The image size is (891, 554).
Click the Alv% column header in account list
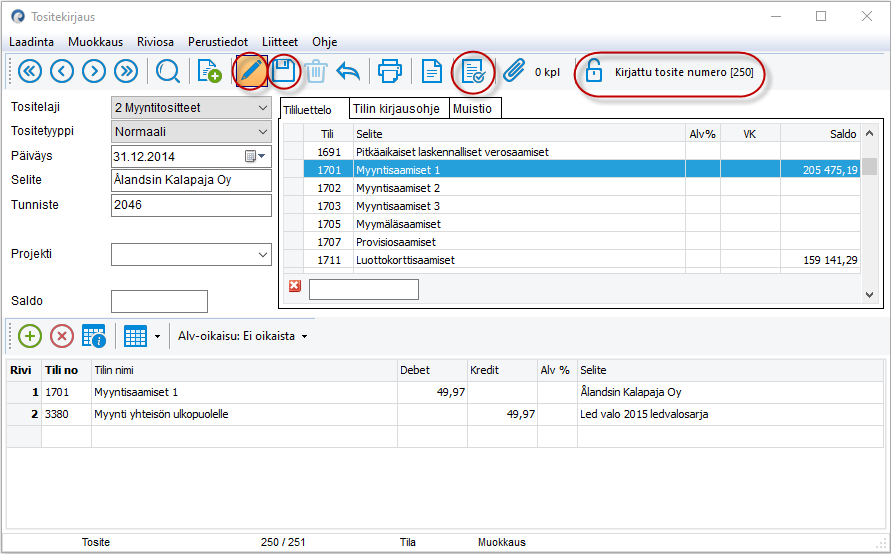click(x=703, y=134)
